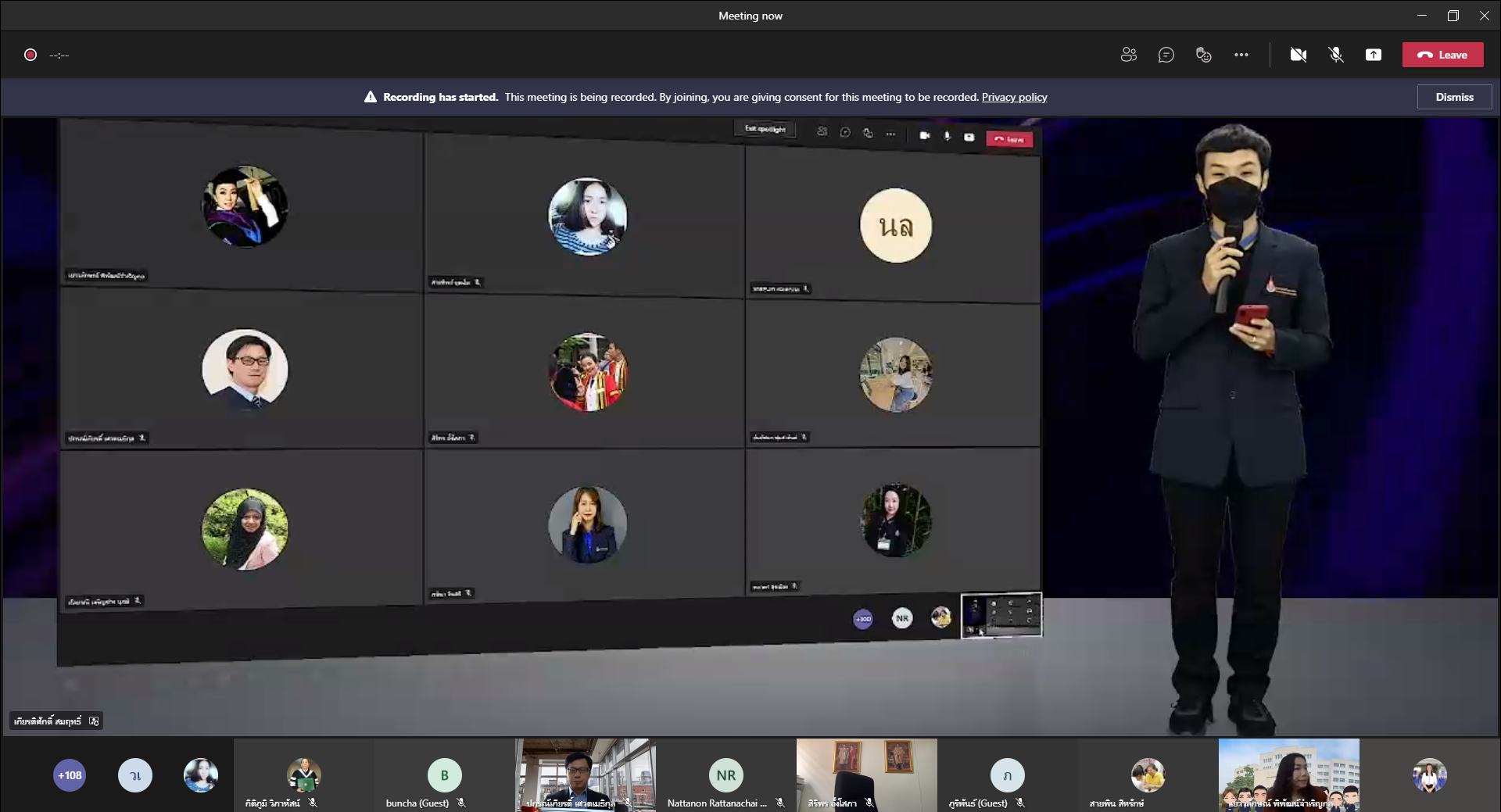Select กิตติภูมิ วิภาหัสน์ participant tile
The width and height of the screenshot is (1501, 812).
pyautogui.click(x=304, y=775)
